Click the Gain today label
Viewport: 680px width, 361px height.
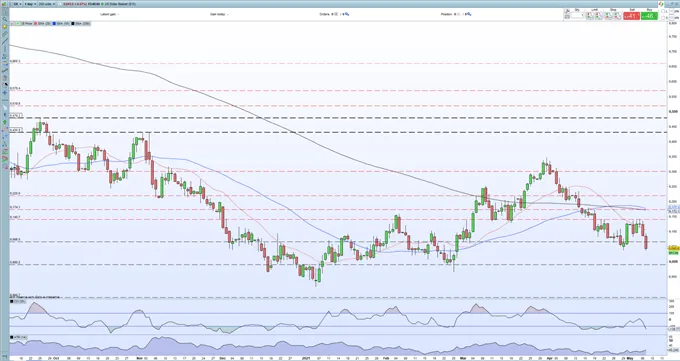(x=218, y=14)
